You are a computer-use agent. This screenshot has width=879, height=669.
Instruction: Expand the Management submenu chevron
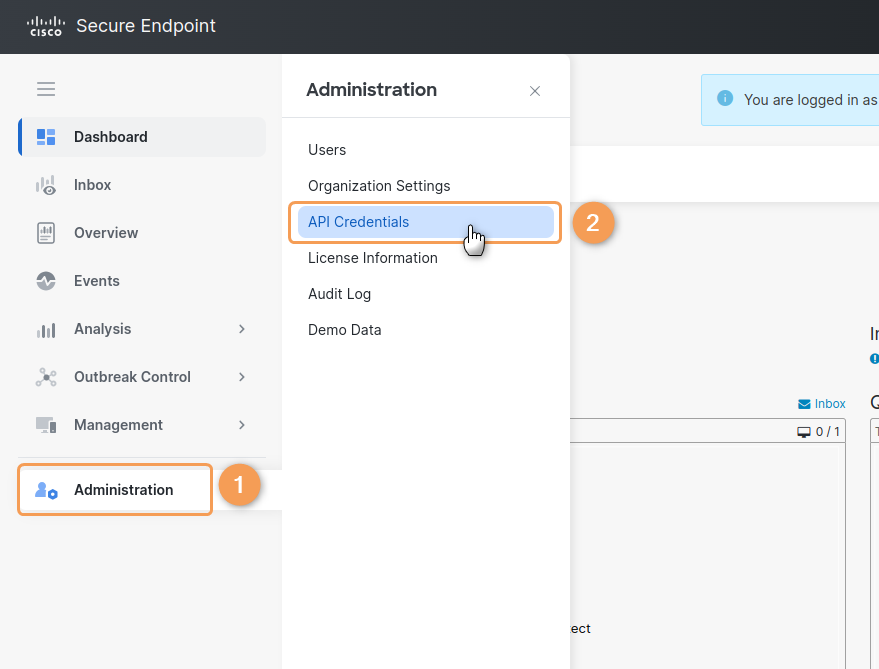tap(242, 425)
